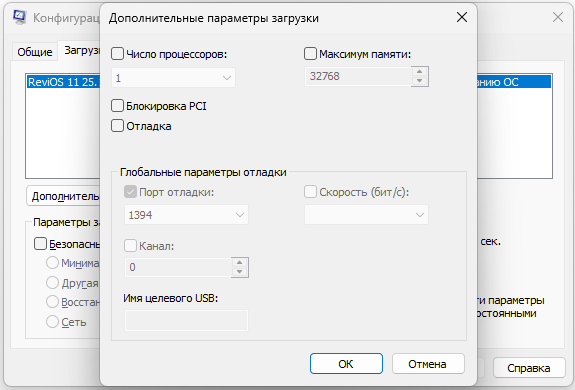
Task: Click the maximum memory field 32768
Action: 358,76
